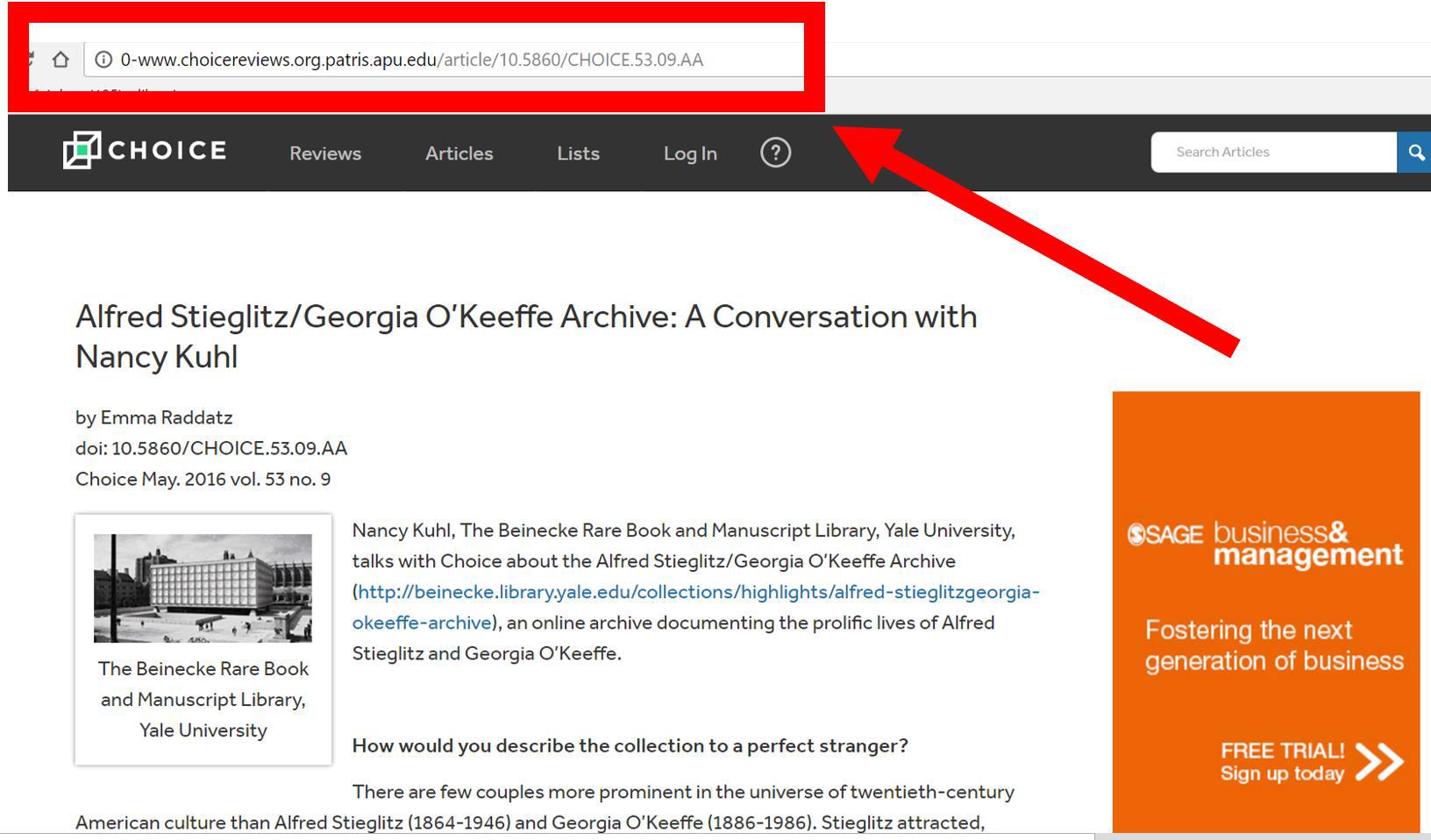
Task: Click the horizontal scrollbar at page bottom
Action: 547,836
